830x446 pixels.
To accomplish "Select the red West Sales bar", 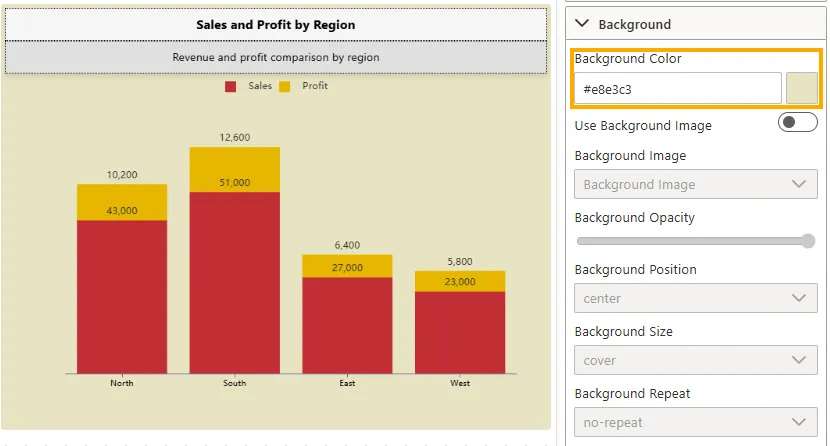I will (461, 332).
